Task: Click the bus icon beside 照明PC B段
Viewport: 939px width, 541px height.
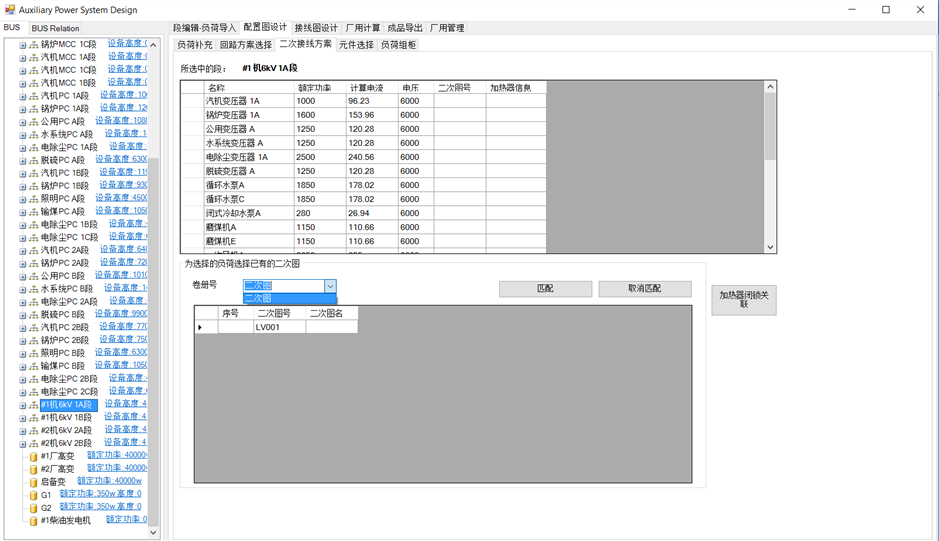Action: point(34,353)
